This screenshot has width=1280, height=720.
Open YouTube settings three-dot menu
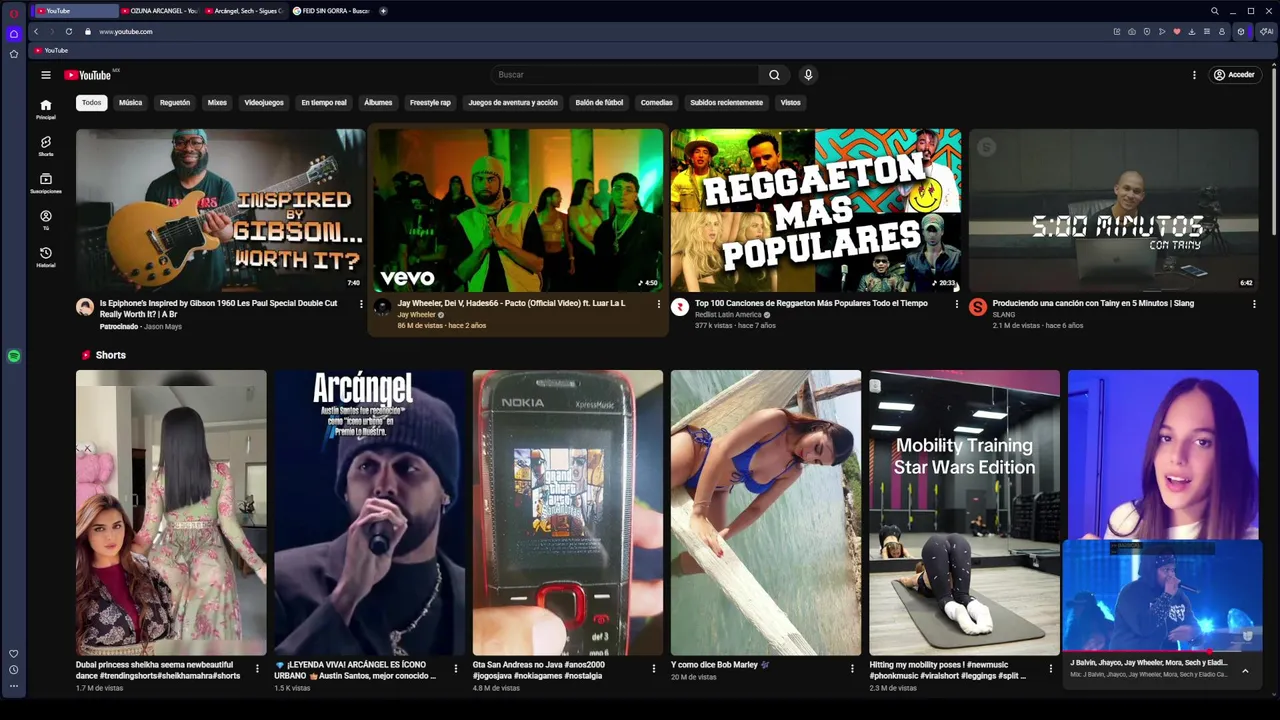(x=1194, y=75)
